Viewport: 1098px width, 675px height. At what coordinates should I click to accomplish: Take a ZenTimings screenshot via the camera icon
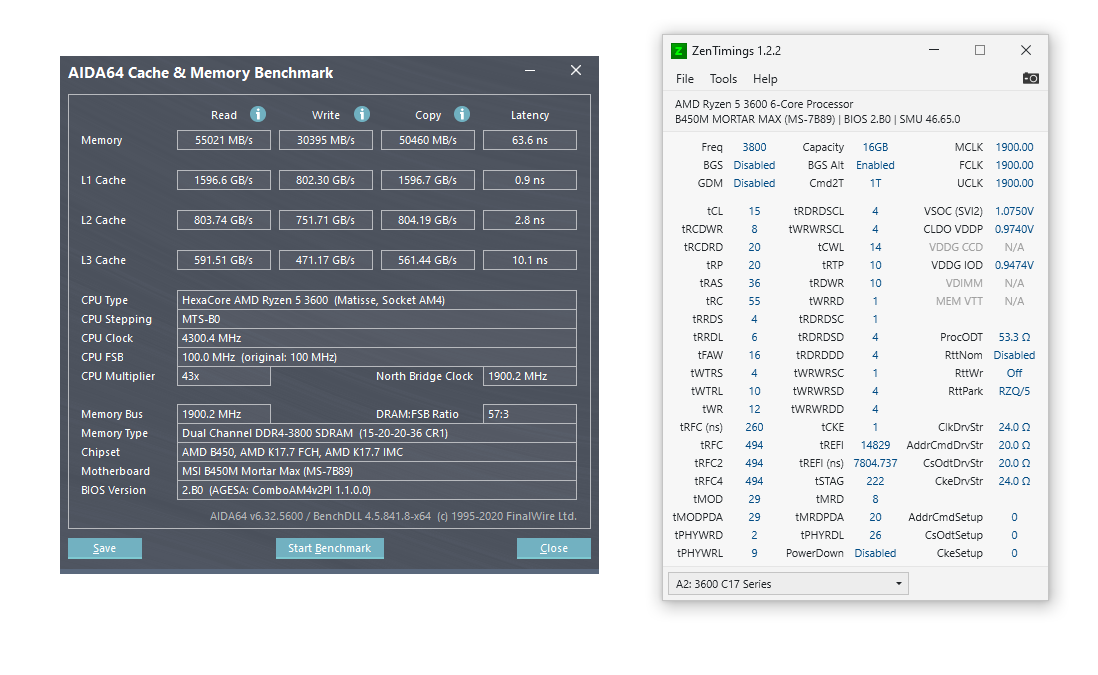click(x=1030, y=78)
